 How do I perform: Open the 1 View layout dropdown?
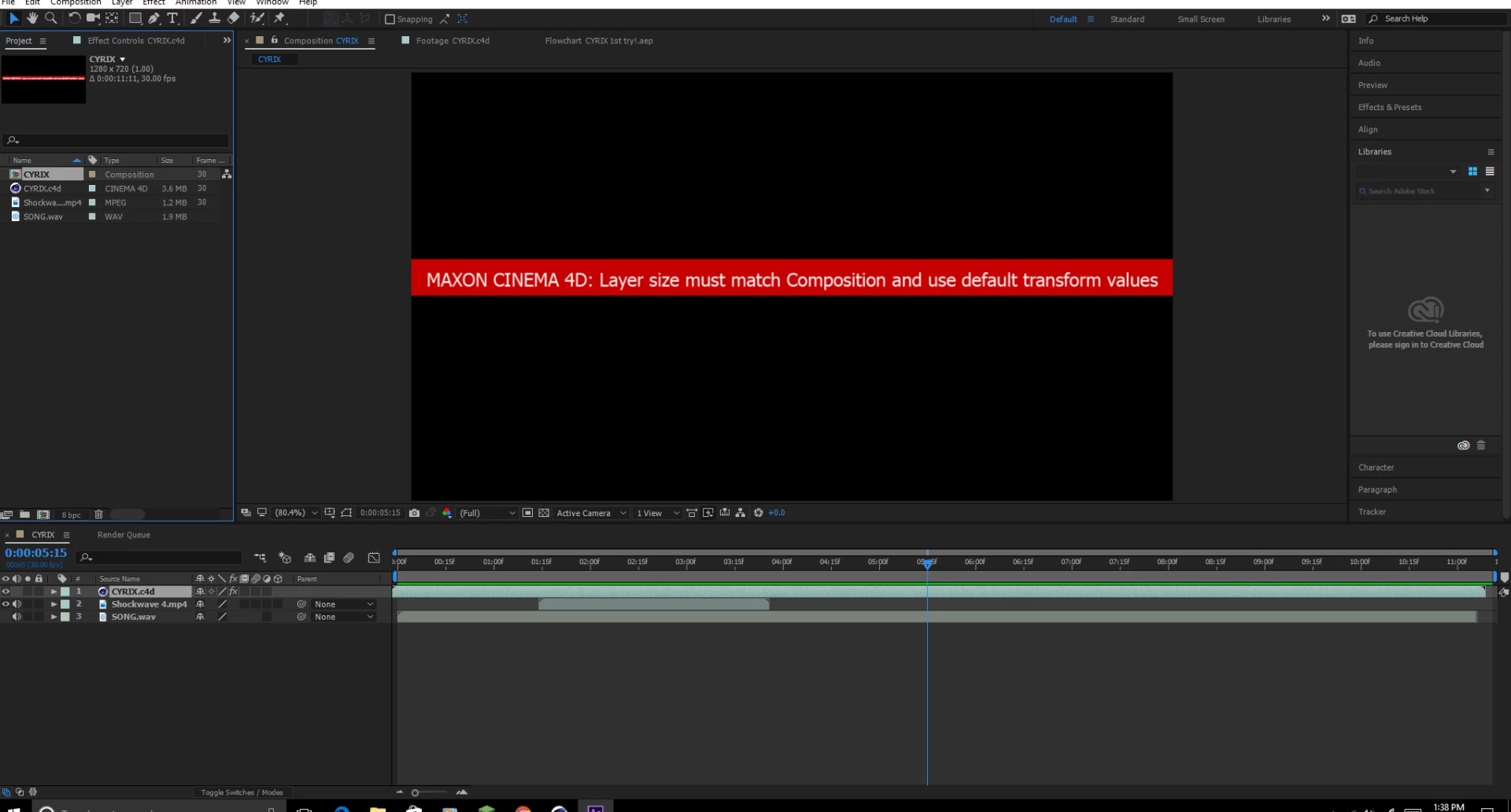click(x=657, y=513)
